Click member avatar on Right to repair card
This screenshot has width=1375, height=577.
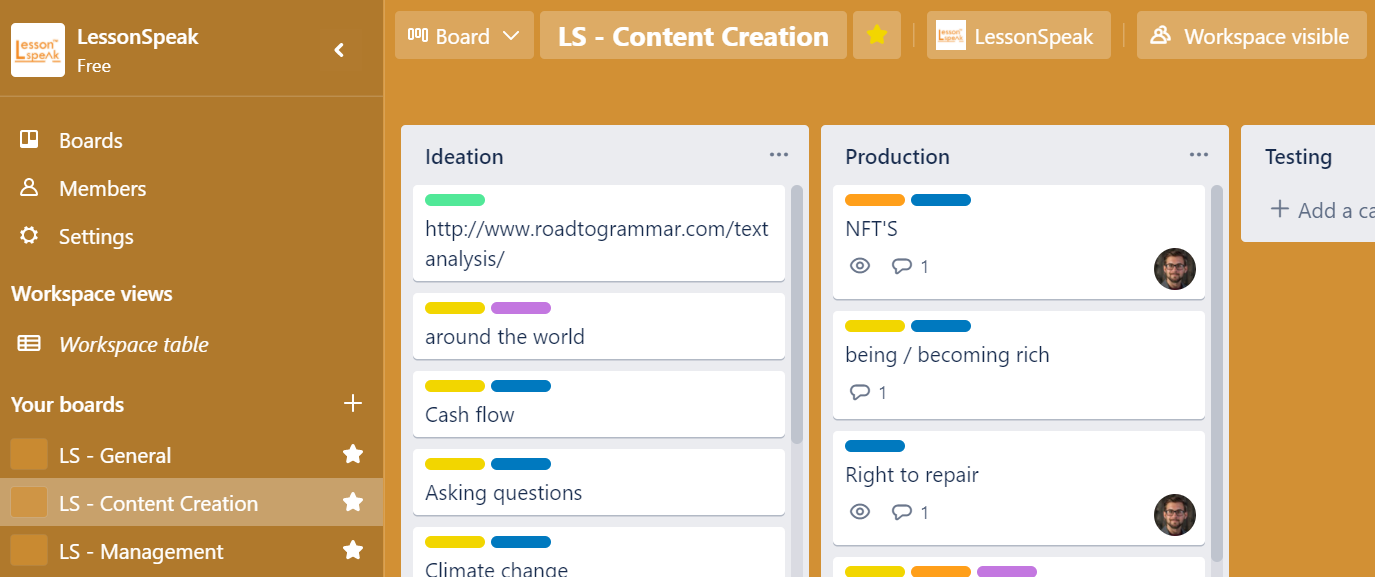click(1174, 515)
